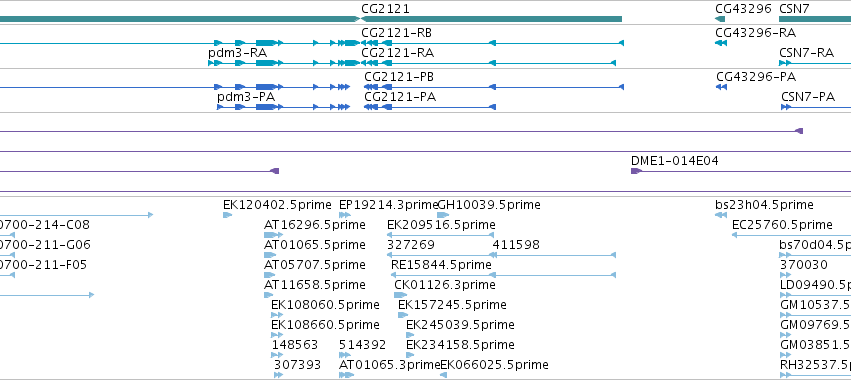Viewport: 851px width, 380px height.
Task: Click the DME1-014E04 purple feature marker
Action: tap(636, 171)
